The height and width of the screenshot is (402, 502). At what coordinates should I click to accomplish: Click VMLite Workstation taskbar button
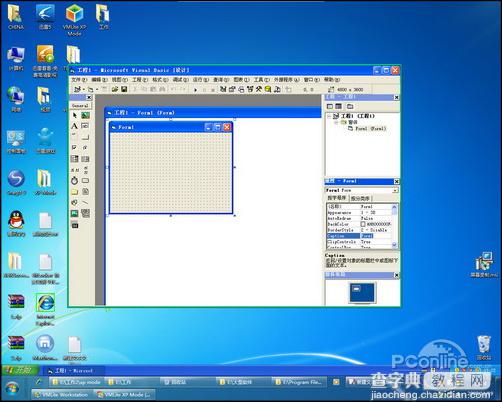coord(61,395)
